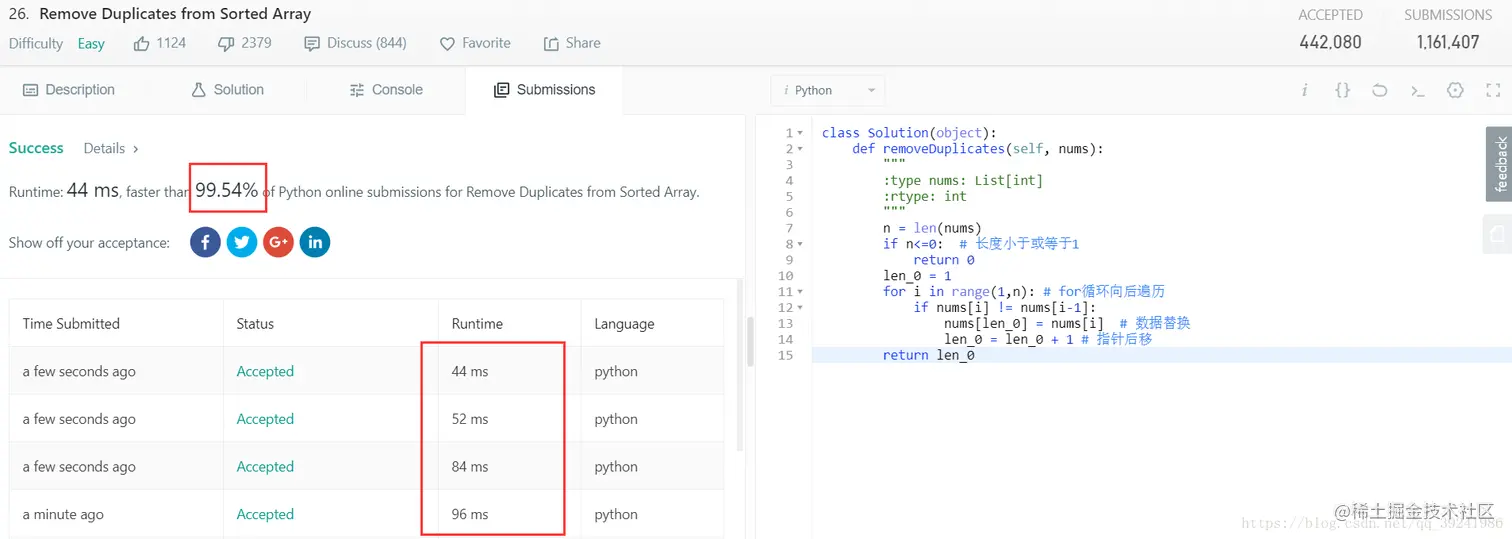Place cursor on 'return len_0' code line
1512x539 pixels.
928,355
